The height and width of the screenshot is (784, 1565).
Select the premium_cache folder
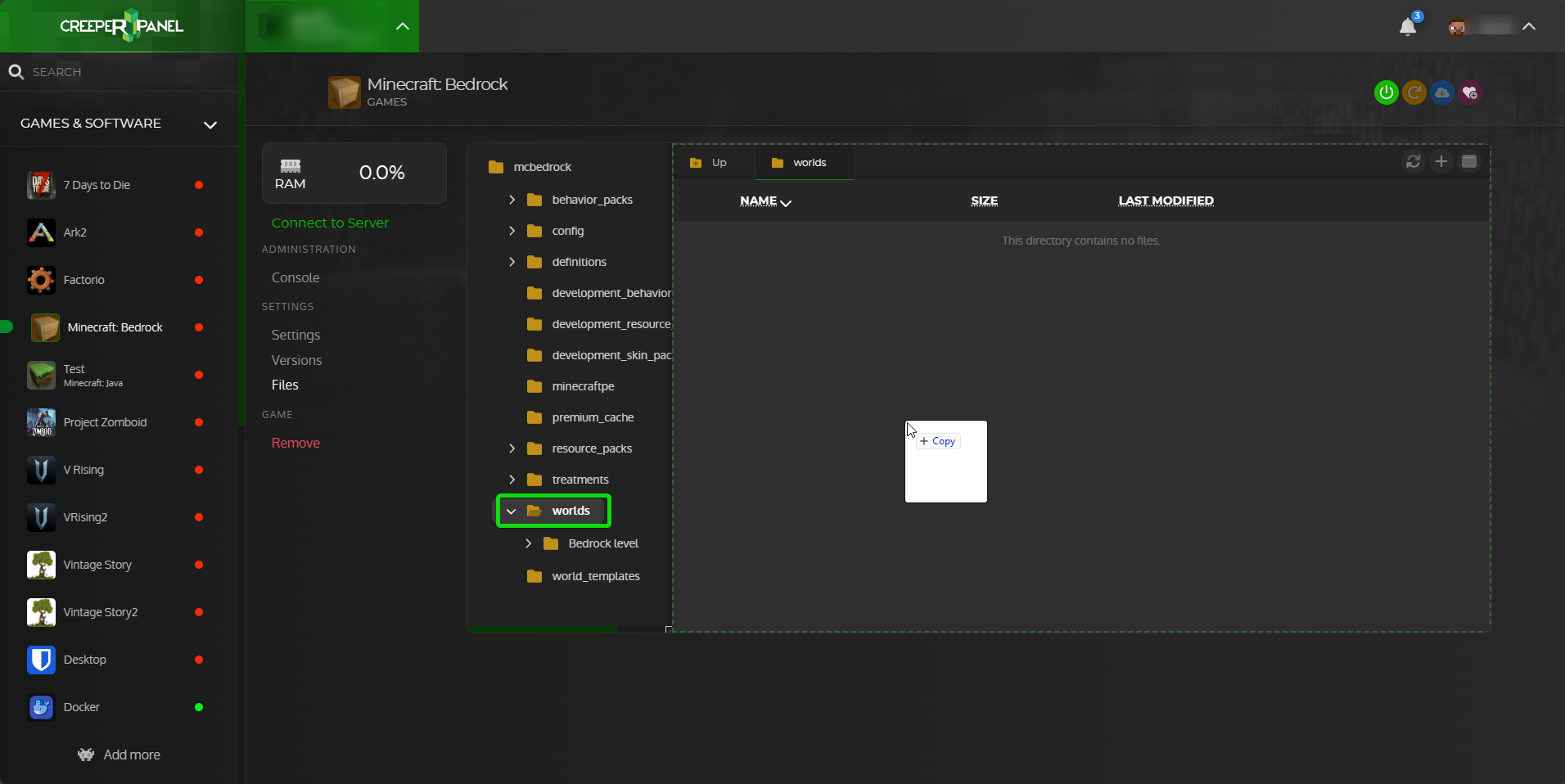pos(580,417)
